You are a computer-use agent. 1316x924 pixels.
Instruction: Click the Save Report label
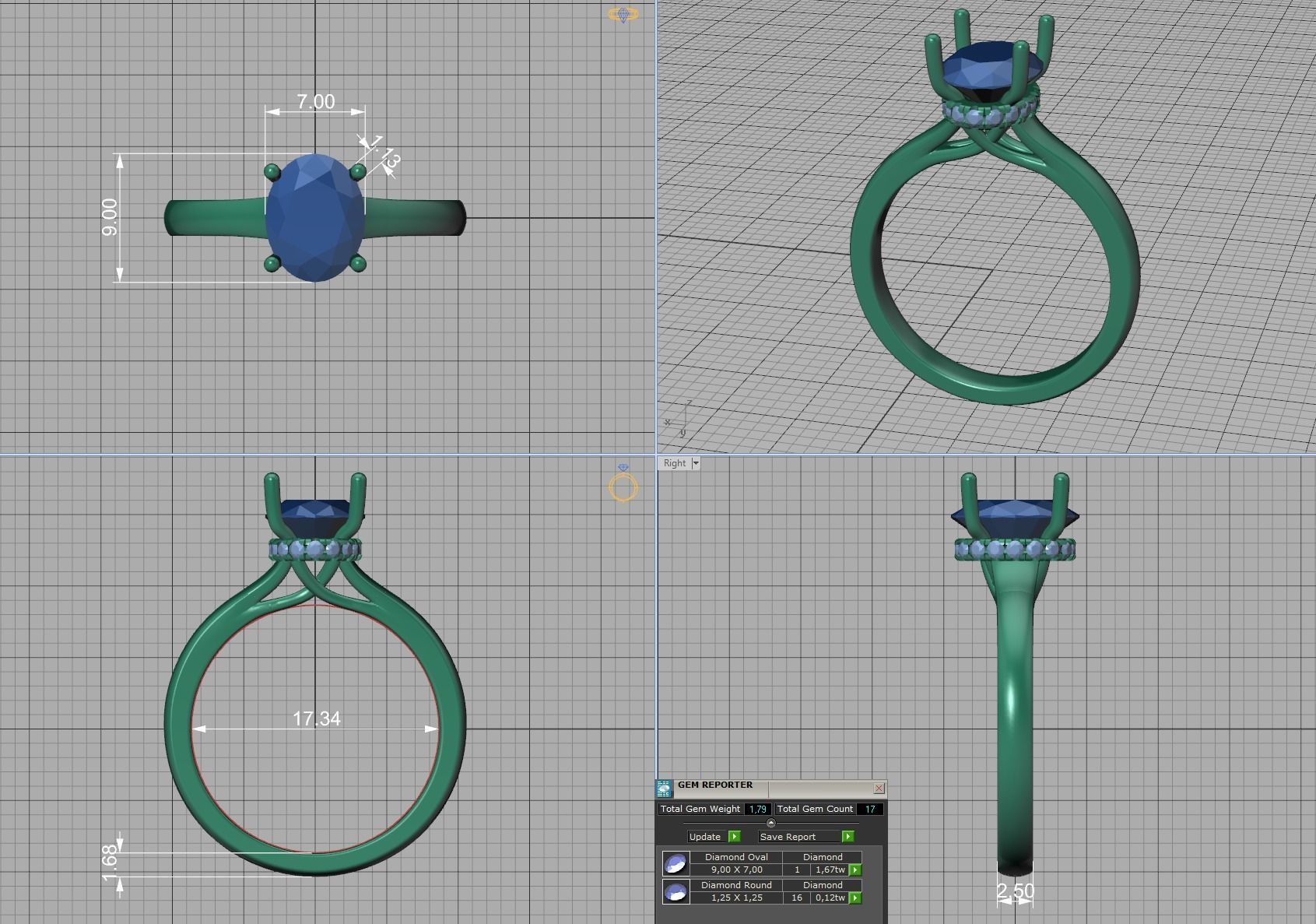pyautogui.click(x=788, y=837)
